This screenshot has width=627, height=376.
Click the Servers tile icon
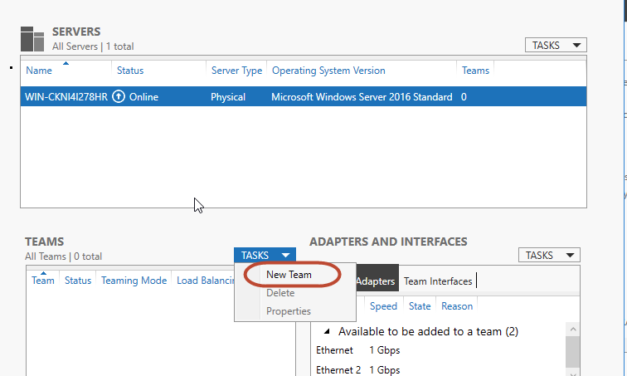(32, 39)
